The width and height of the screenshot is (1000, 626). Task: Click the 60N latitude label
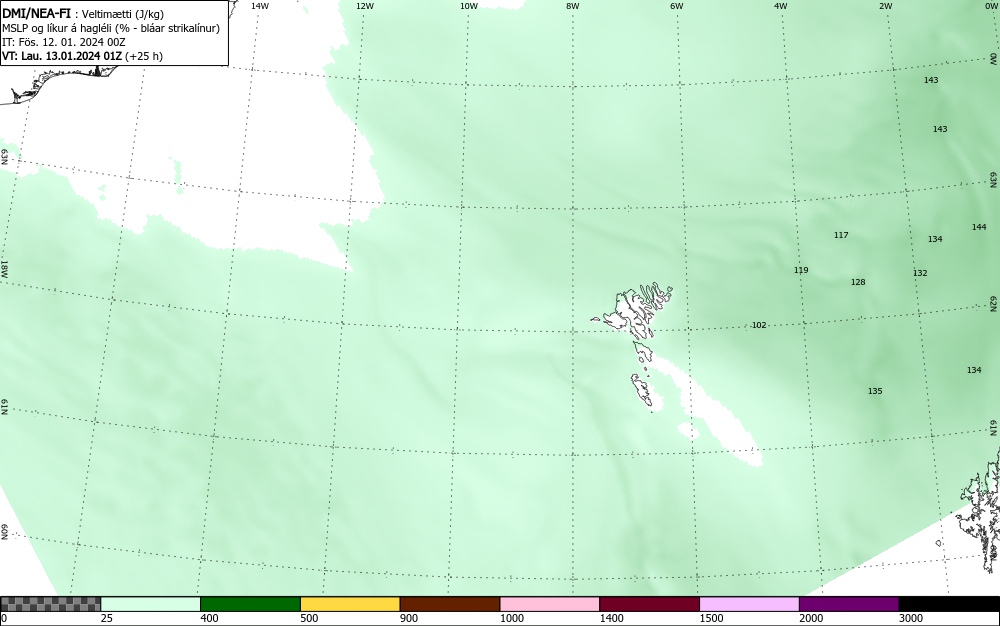point(4,532)
